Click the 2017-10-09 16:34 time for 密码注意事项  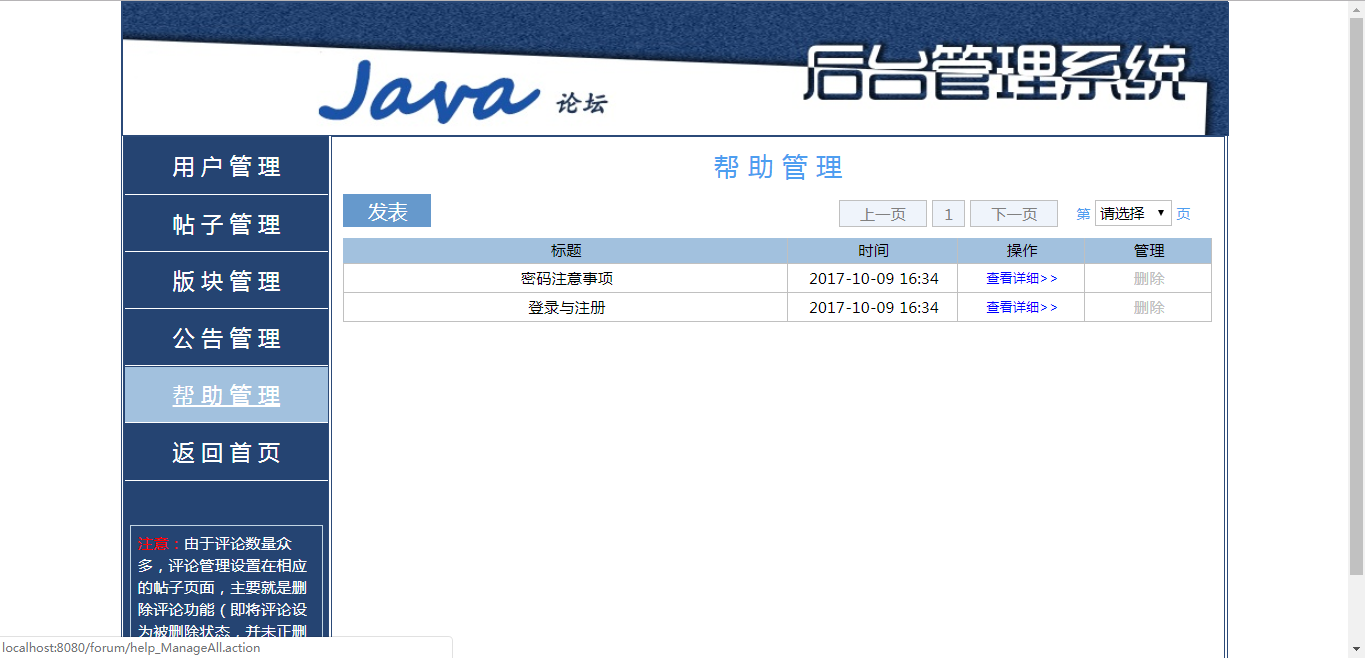[x=873, y=278]
